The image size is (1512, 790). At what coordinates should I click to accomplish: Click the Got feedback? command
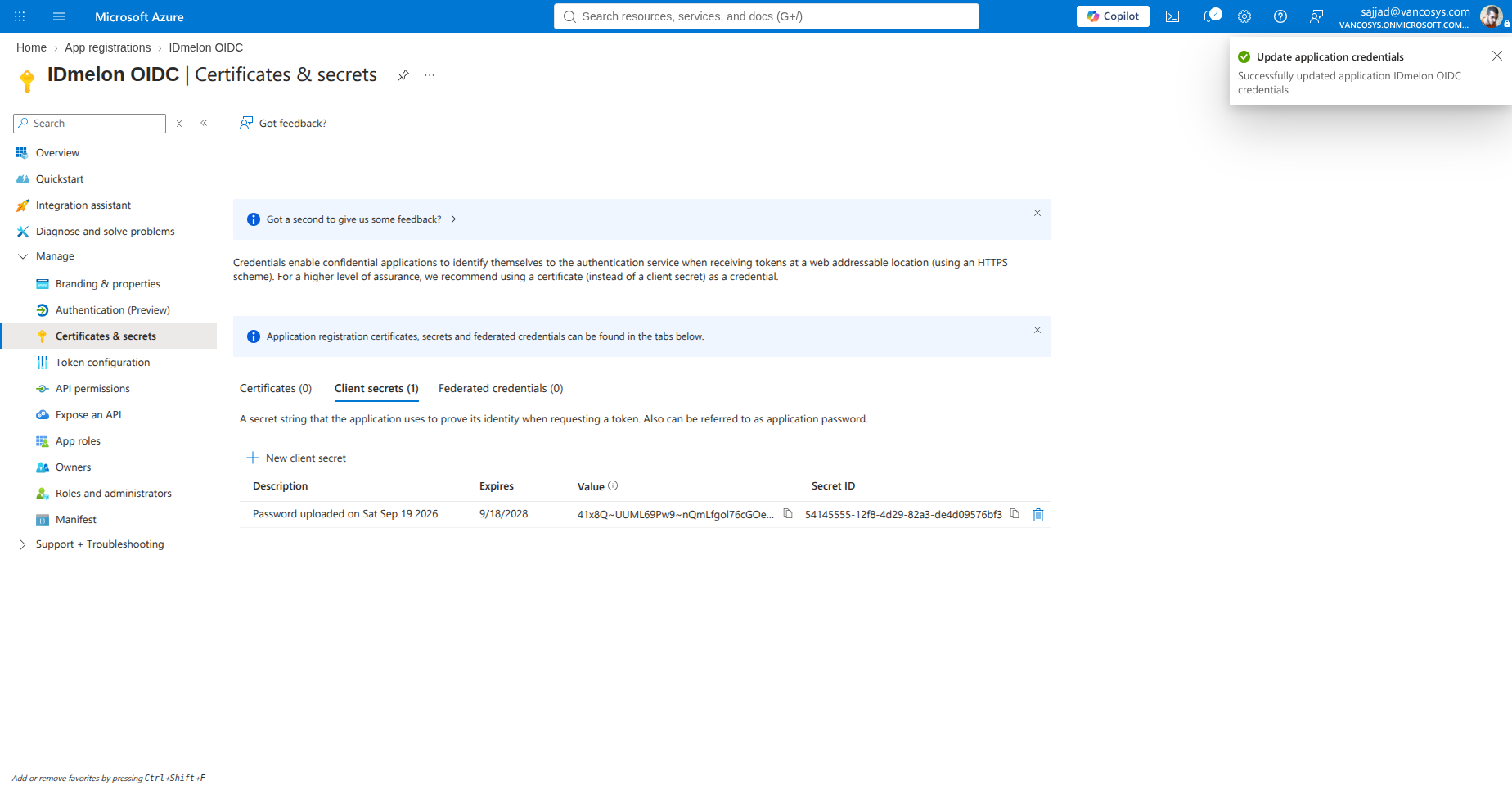tap(283, 124)
